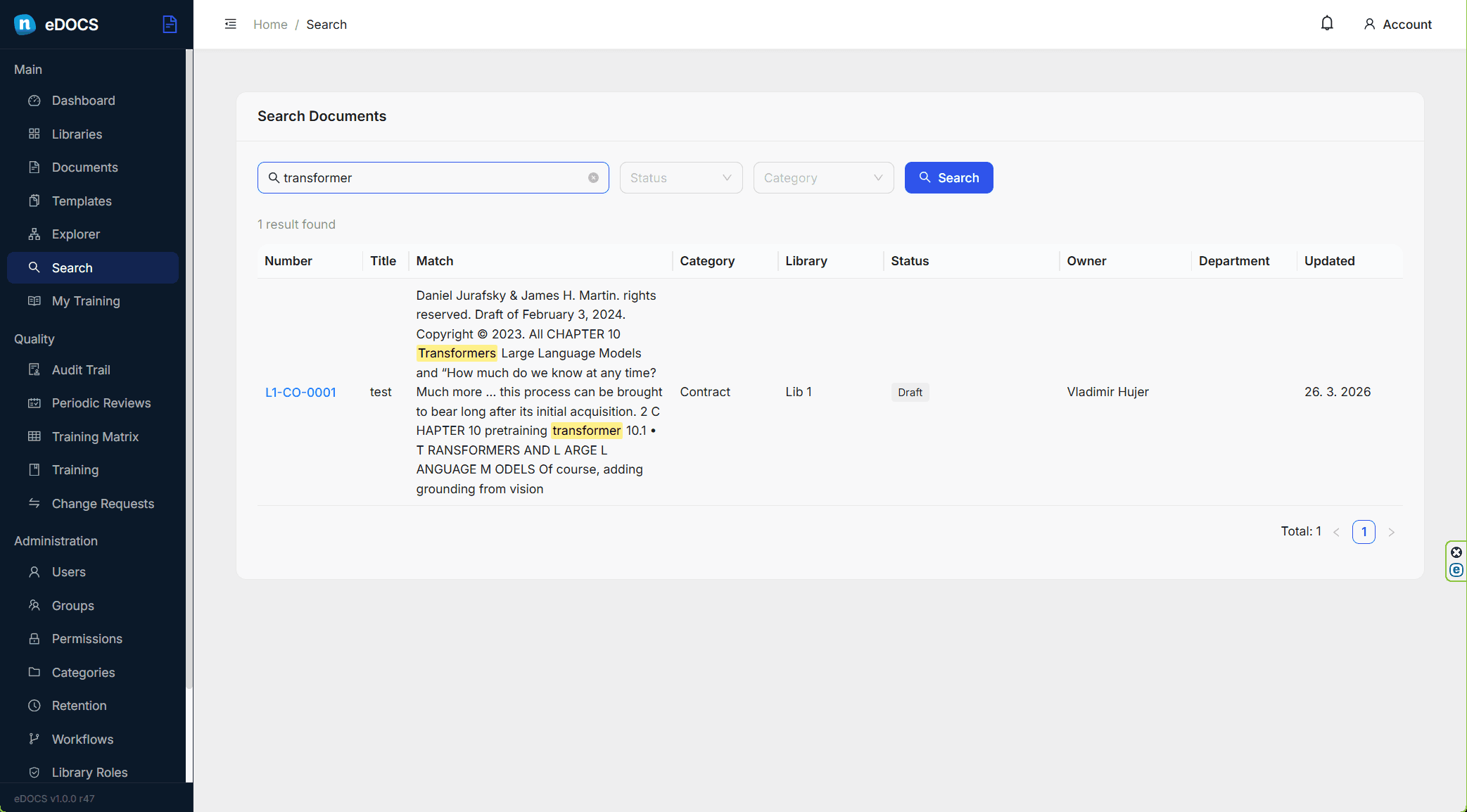Open the Category filter dropdown
Screen dimensions: 1467x812
(x=823, y=178)
